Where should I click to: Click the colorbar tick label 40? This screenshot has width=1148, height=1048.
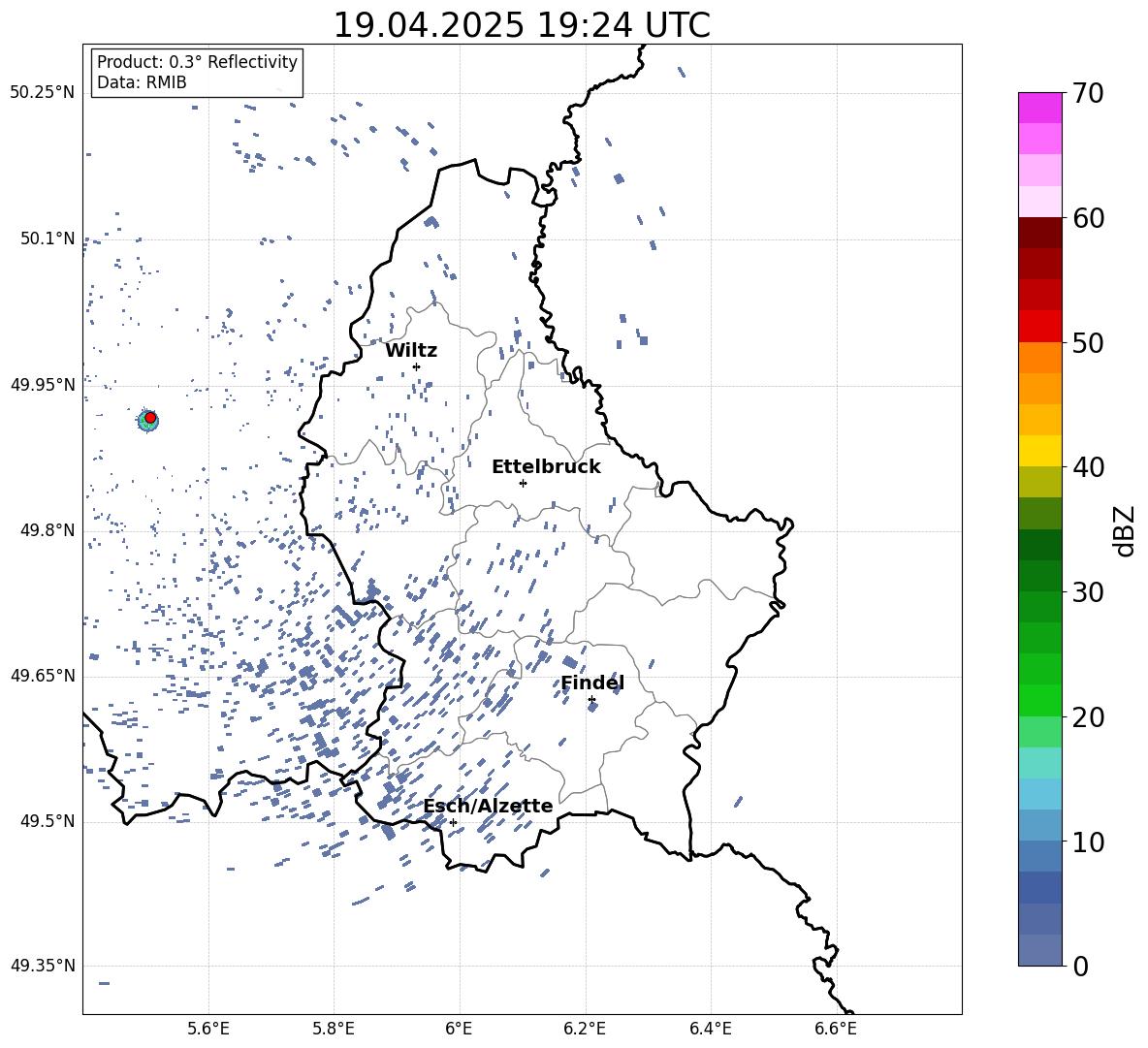point(1088,467)
